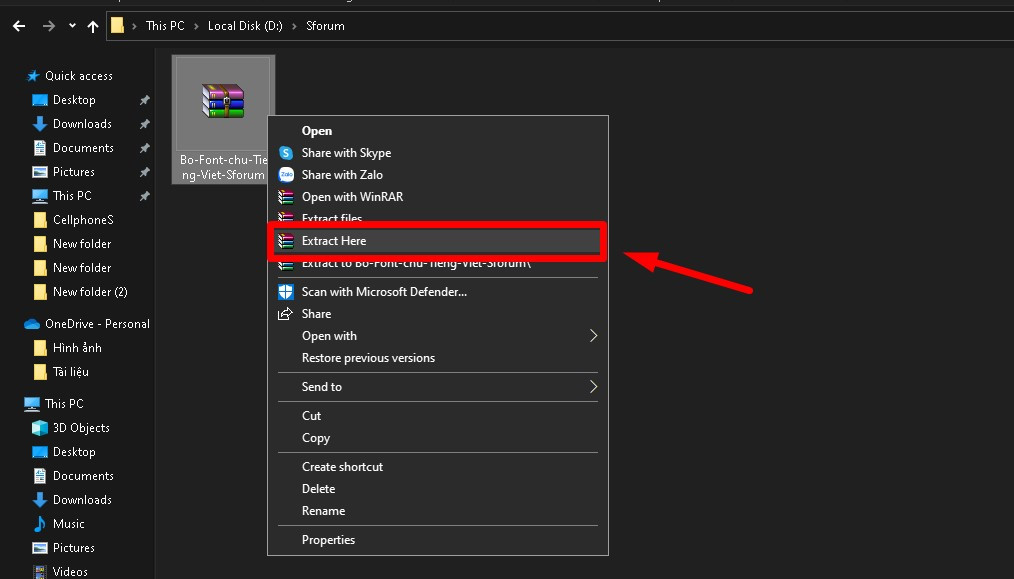The width and height of the screenshot is (1014, 579).
Task: Select the WinRAR archive file thumbnail
Action: tap(223, 102)
